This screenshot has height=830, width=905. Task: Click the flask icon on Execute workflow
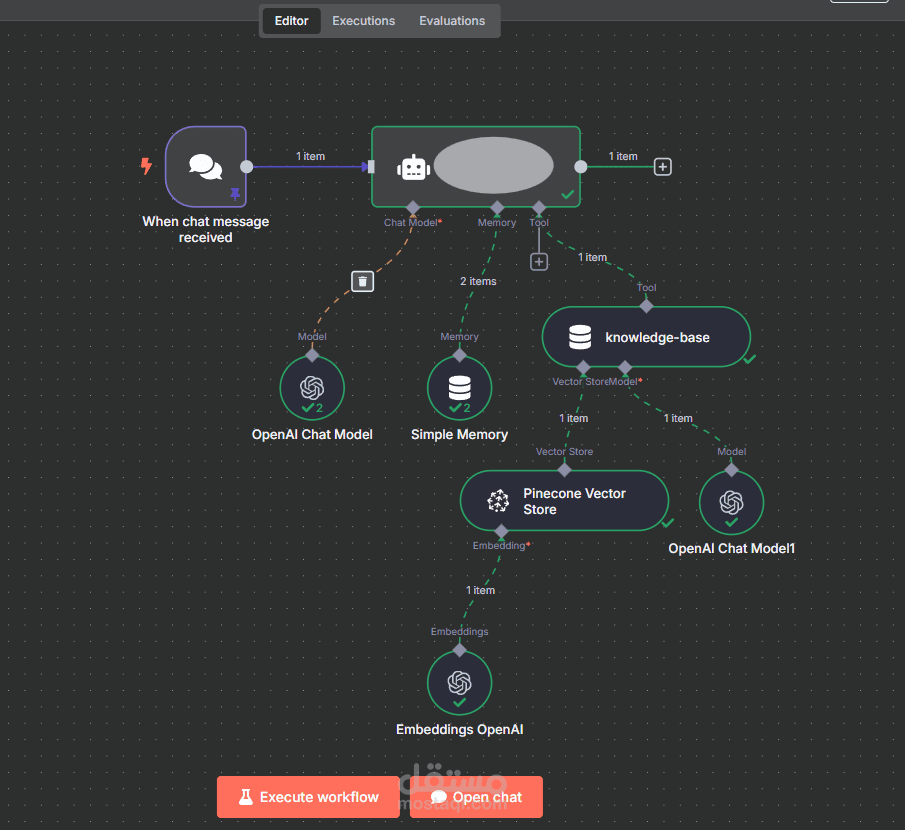coord(246,797)
